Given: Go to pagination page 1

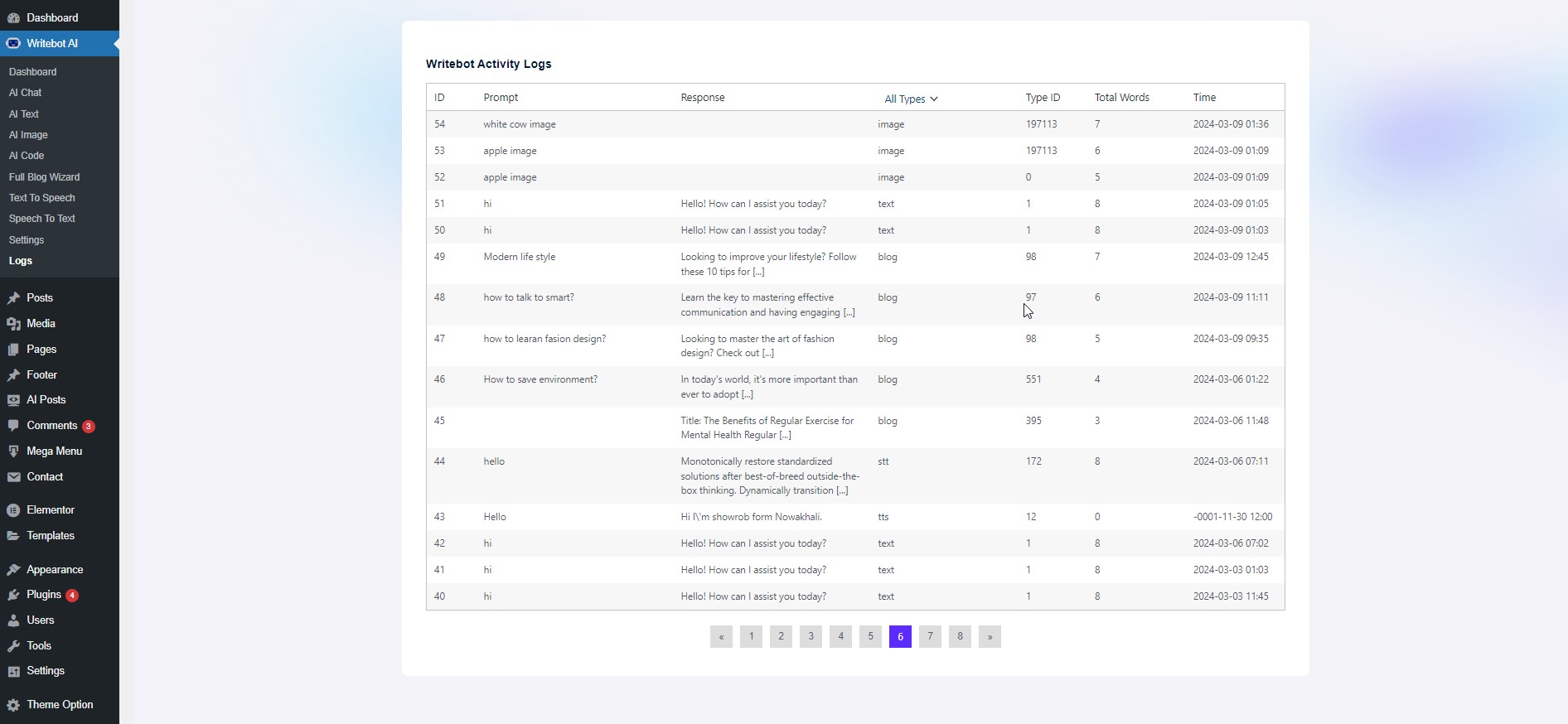Looking at the screenshot, I should [751, 636].
